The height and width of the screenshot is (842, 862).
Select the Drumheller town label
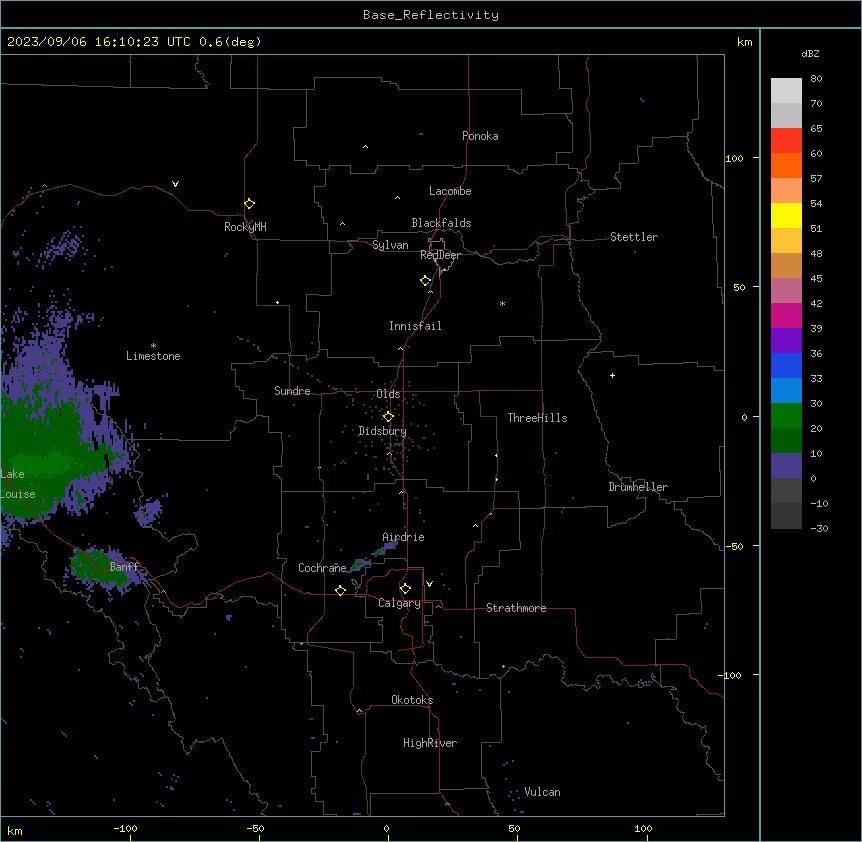pos(638,487)
